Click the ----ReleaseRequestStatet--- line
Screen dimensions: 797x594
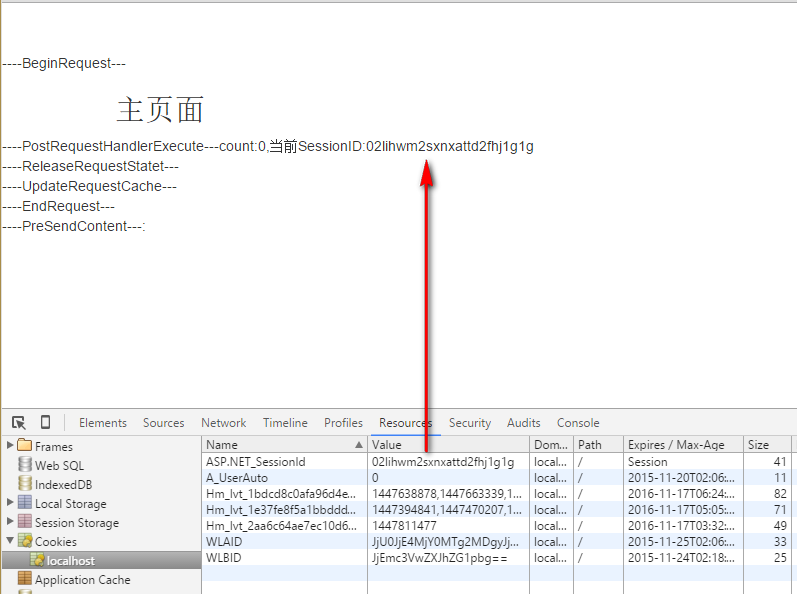(x=90, y=166)
